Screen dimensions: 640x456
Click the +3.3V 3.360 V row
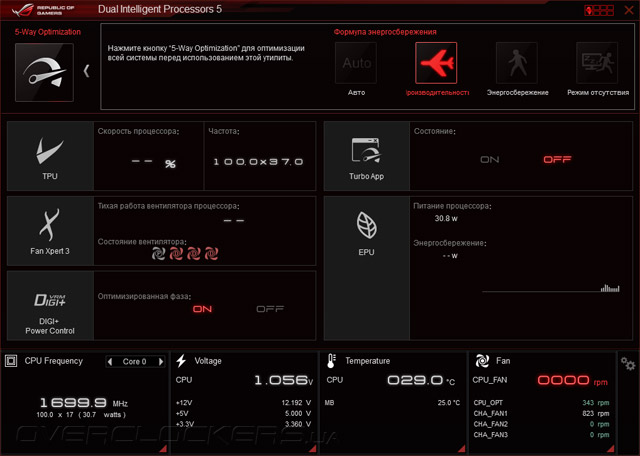pyautogui.click(x=243, y=424)
